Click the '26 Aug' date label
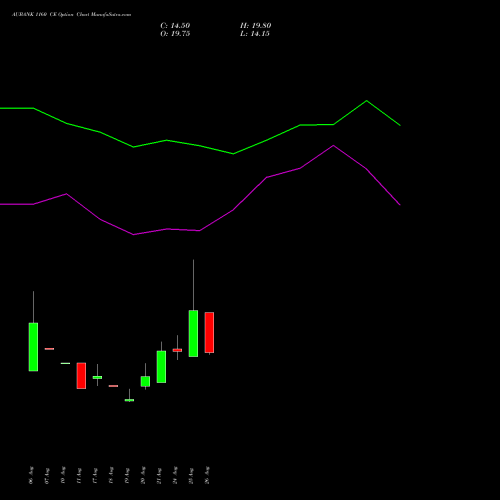 pos(207,475)
